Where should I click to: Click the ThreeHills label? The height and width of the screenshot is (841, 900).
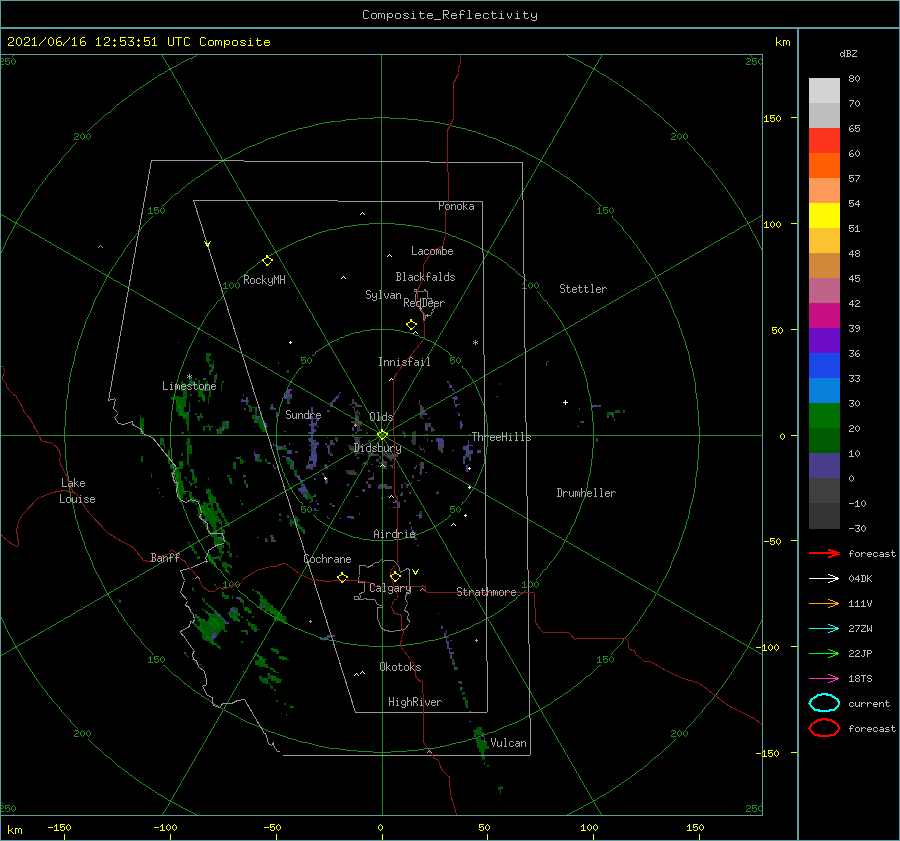click(501, 437)
